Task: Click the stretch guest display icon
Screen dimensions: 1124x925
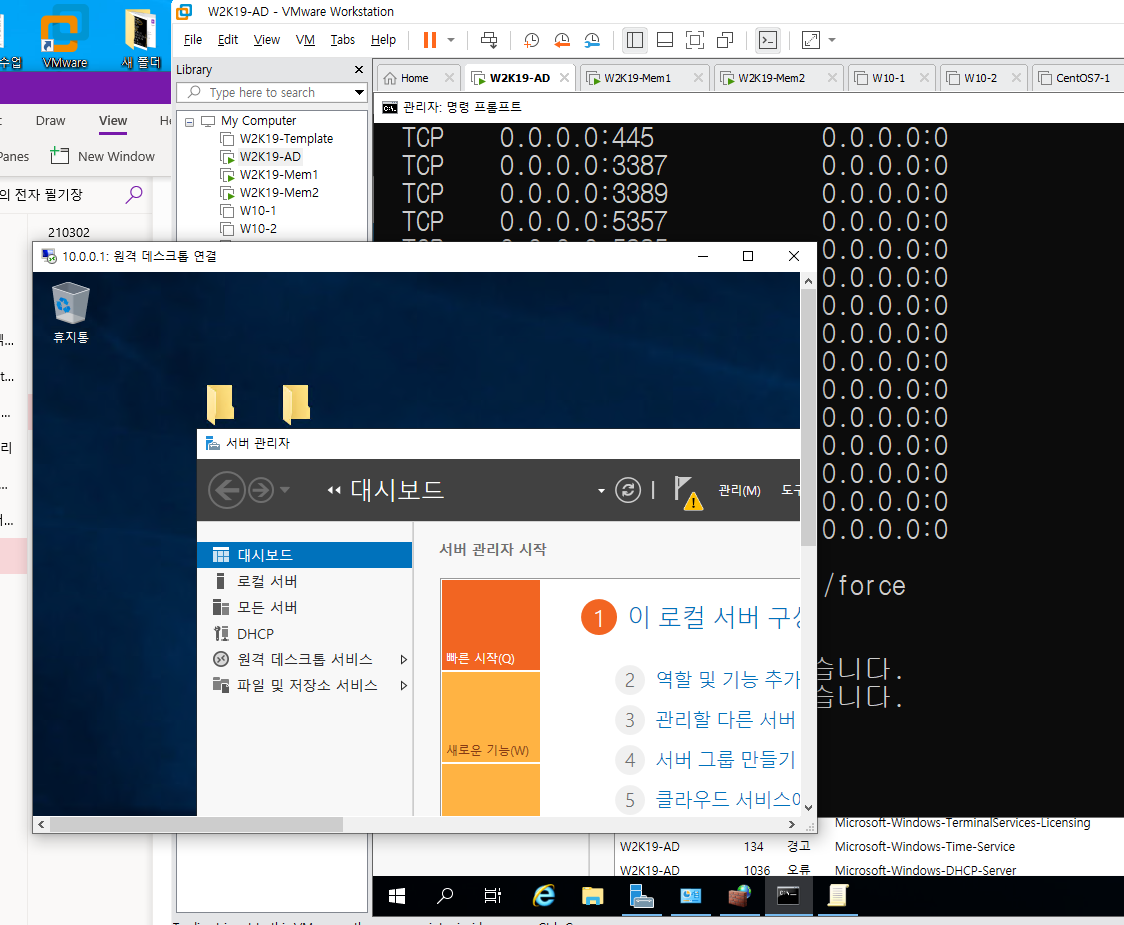Action: [x=811, y=40]
